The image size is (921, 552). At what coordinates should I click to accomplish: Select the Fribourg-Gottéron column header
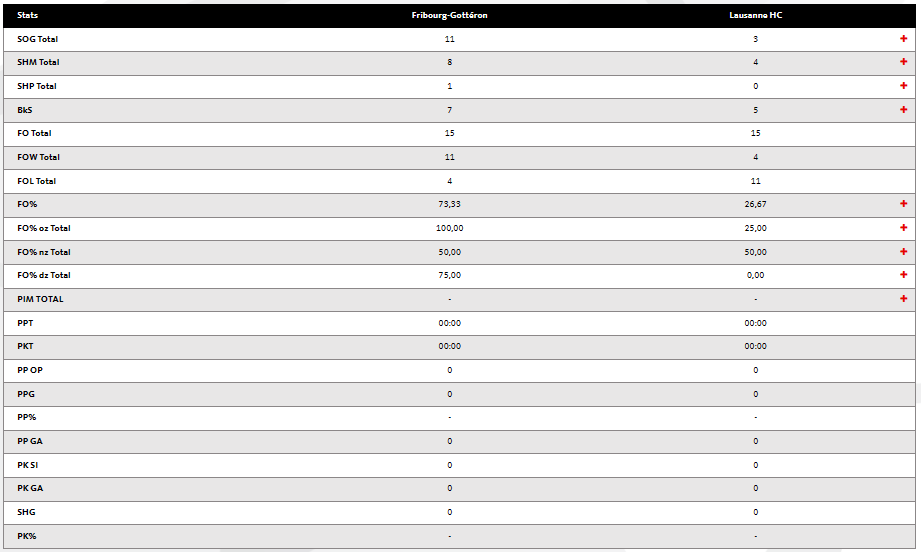pos(449,15)
